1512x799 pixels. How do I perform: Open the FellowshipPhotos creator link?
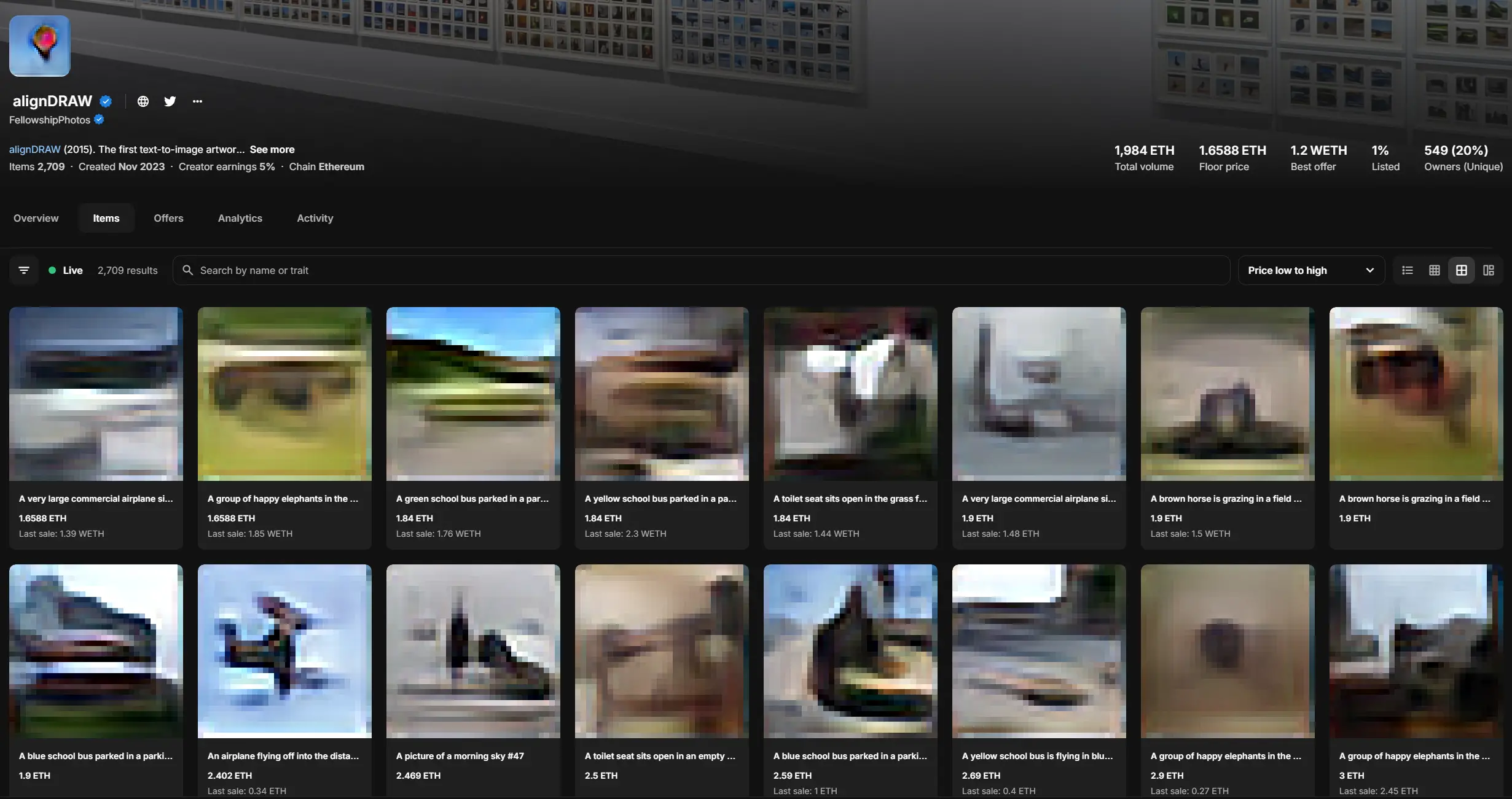[x=50, y=120]
